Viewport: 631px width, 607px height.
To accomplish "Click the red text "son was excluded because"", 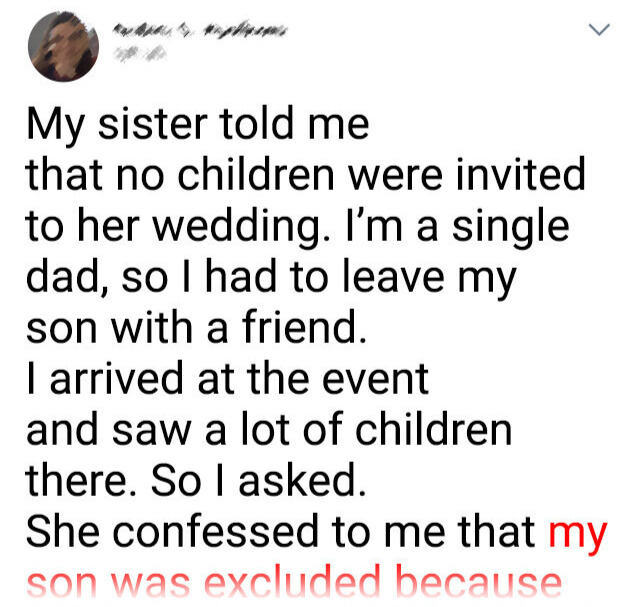I will click(x=293, y=585).
